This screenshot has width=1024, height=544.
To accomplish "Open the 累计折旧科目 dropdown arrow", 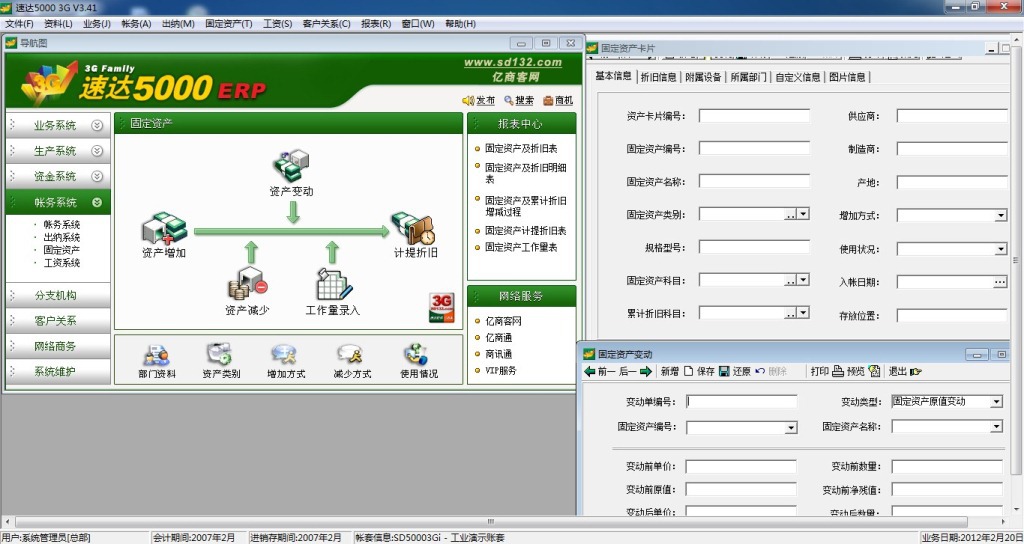I will pos(803,313).
